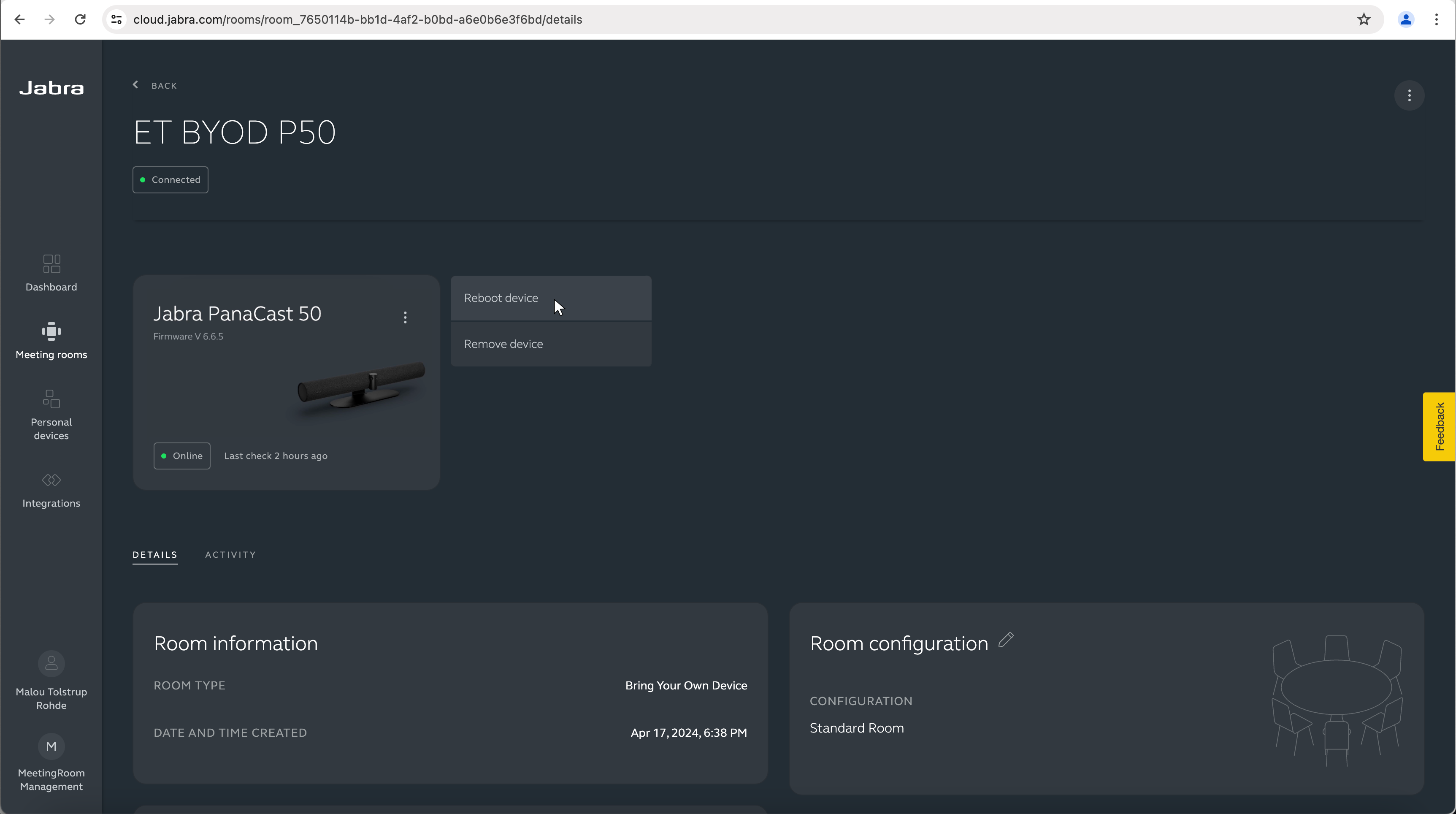This screenshot has width=1456, height=814.
Task: Click the Jabra logo in the sidebar
Action: click(x=51, y=88)
